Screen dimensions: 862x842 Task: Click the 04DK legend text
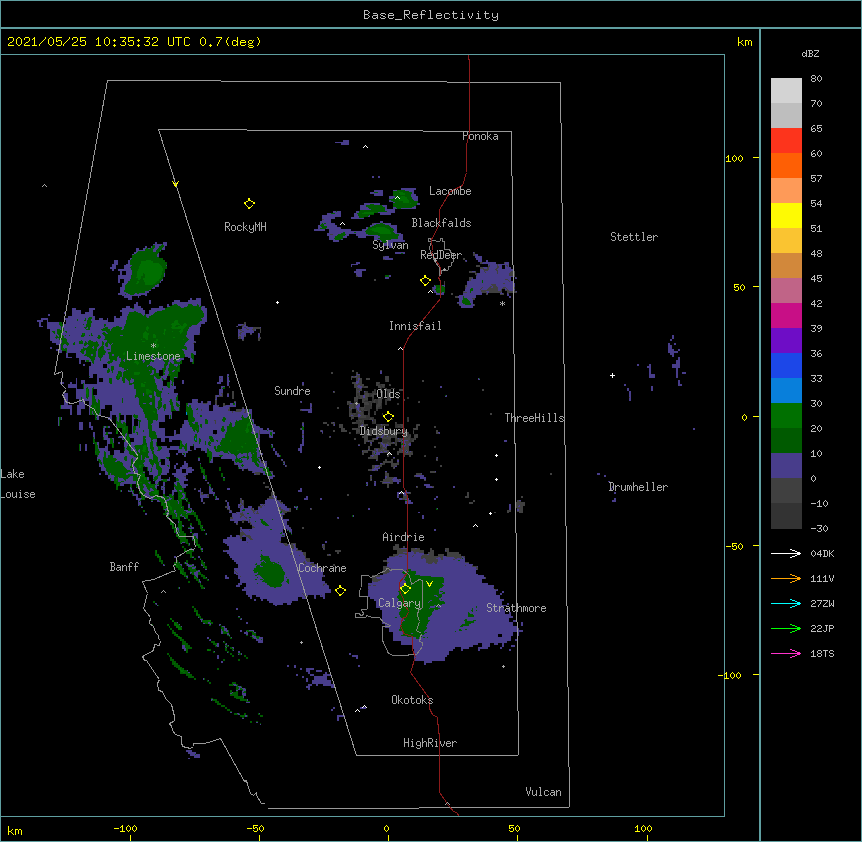(822, 553)
